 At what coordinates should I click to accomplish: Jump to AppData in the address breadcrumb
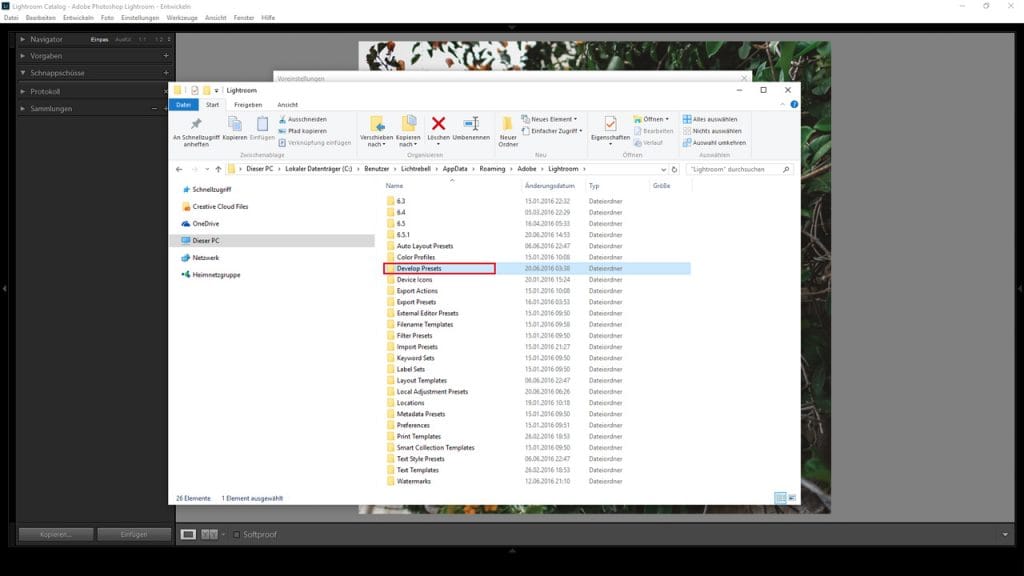pyautogui.click(x=455, y=169)
